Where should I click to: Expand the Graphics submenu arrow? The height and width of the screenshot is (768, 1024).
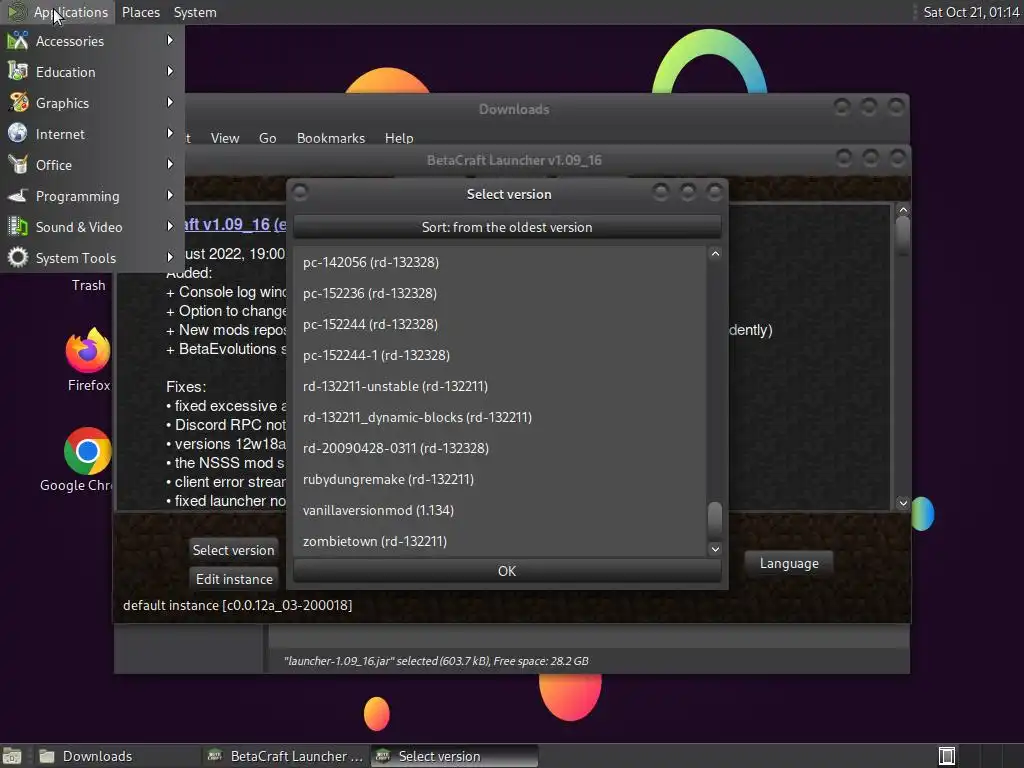tap(170, 103)
